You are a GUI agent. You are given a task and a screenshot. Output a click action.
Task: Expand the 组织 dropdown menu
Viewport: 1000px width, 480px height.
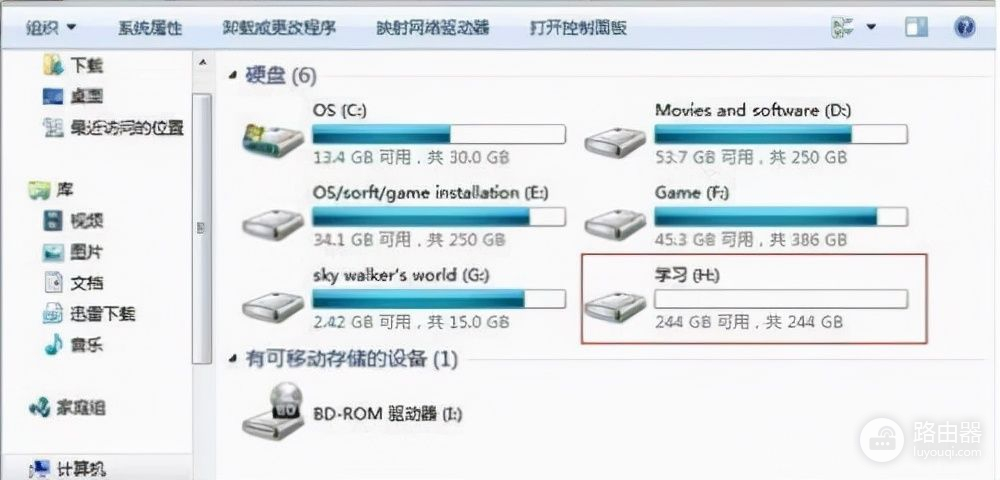click(51, 28)
